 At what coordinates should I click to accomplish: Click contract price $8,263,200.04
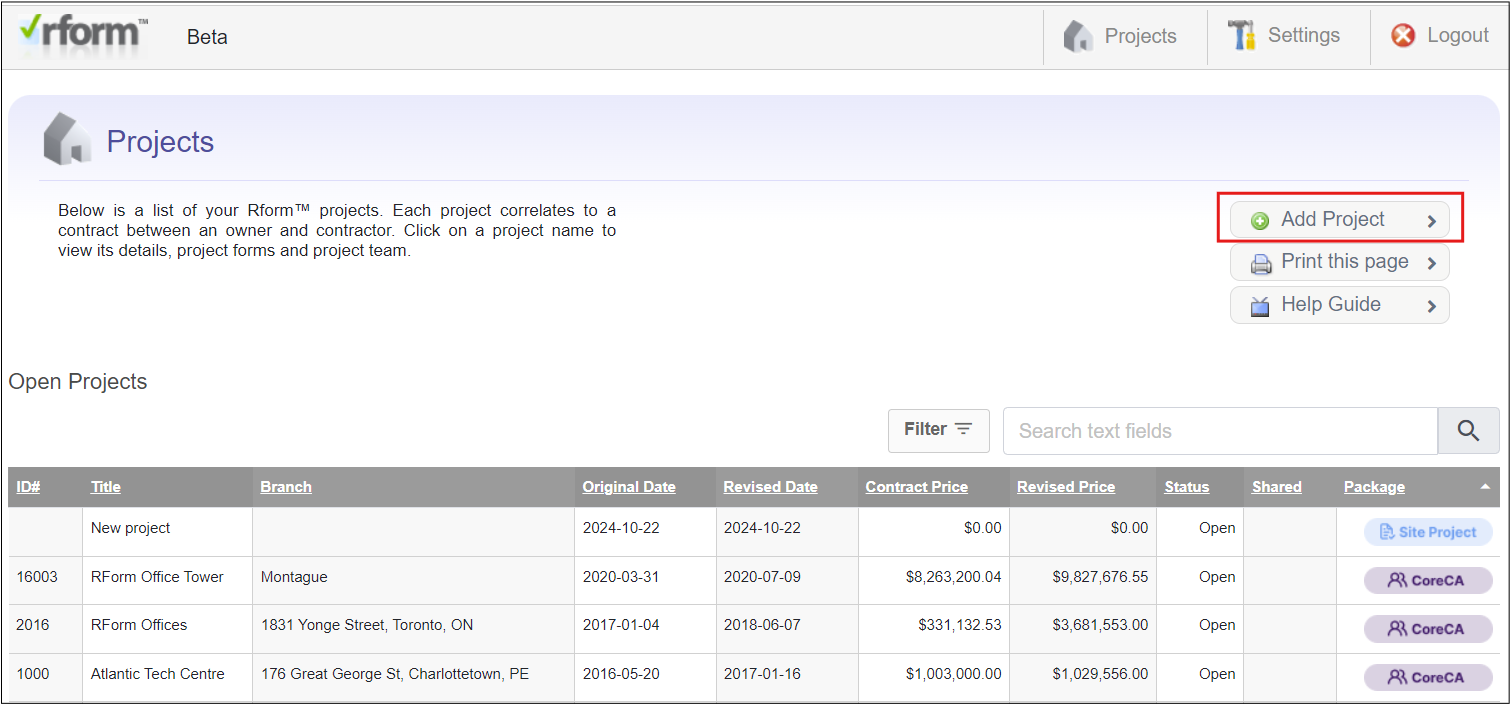953,577
